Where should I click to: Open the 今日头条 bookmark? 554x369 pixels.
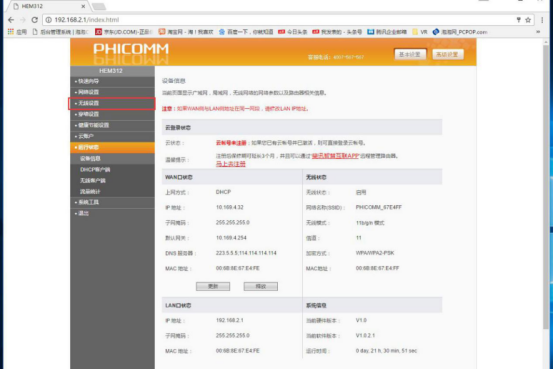[x=292, y=32]
